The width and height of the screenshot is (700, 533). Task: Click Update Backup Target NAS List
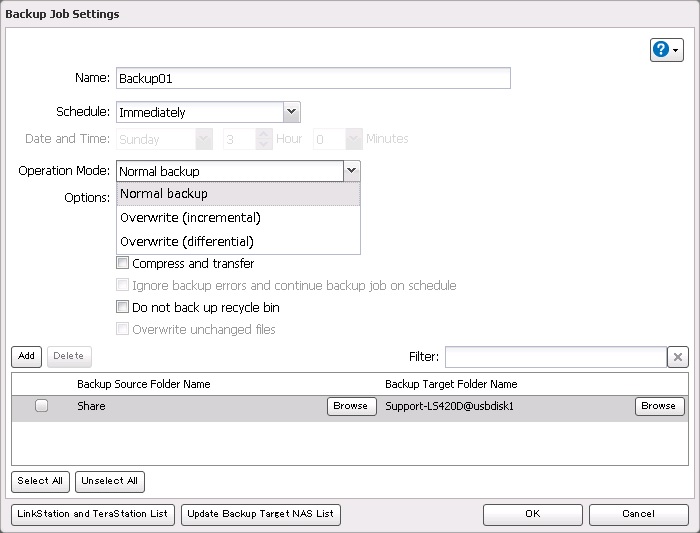261,515
